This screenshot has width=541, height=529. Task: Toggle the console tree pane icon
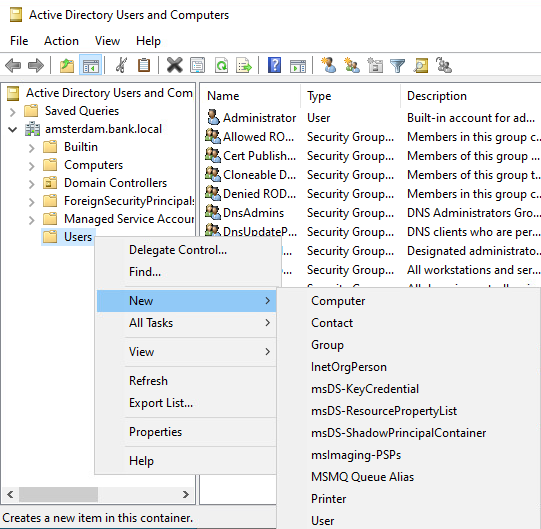pos(91,65)
